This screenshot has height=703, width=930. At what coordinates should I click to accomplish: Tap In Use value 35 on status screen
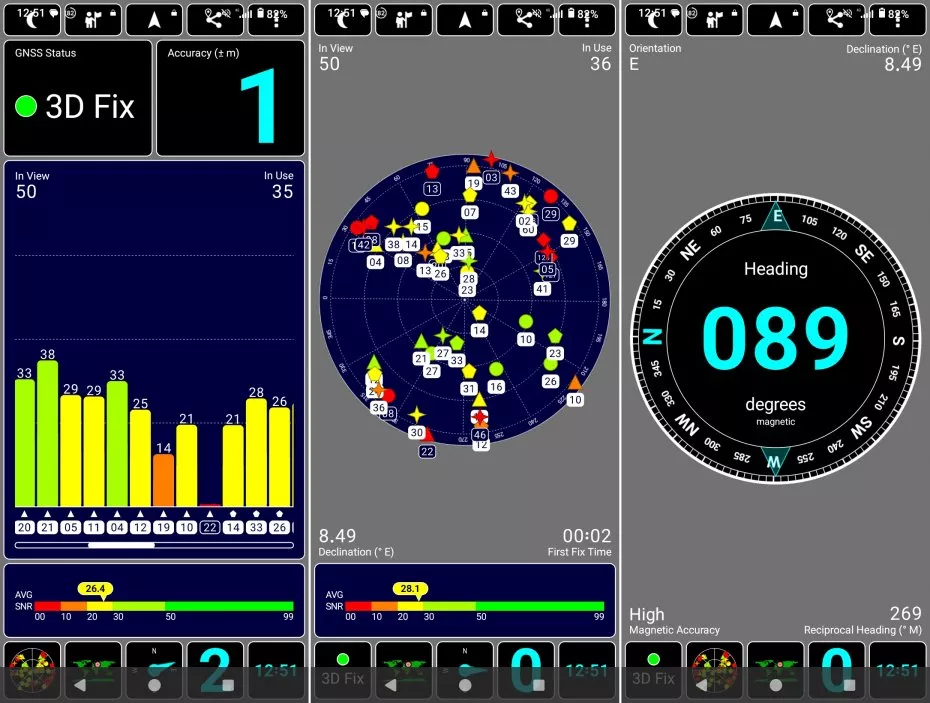282,192
